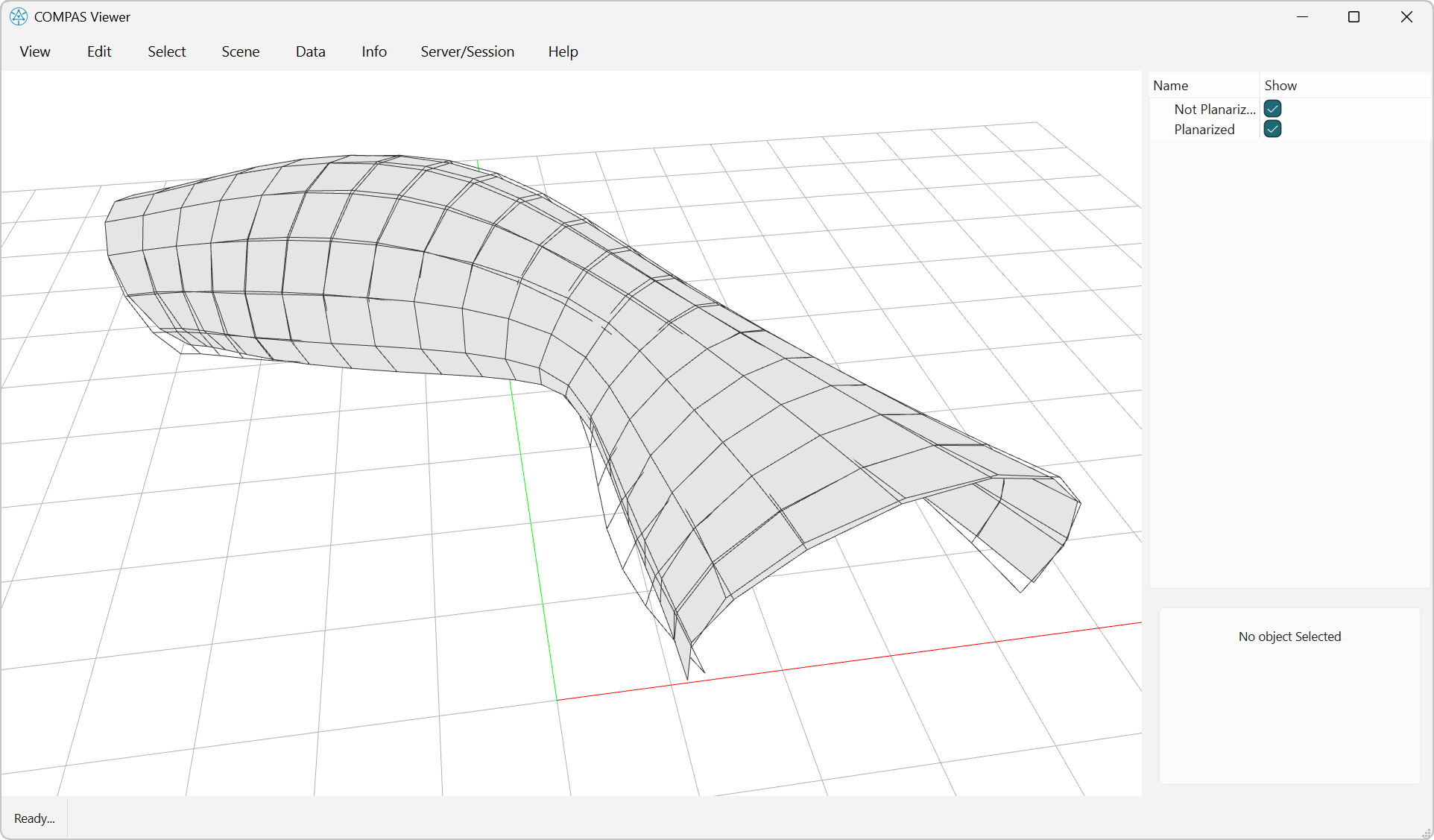Open the Edit menu
This screenshot has width=1434, height=840.
pyautogui.click(x=98, y=51)
